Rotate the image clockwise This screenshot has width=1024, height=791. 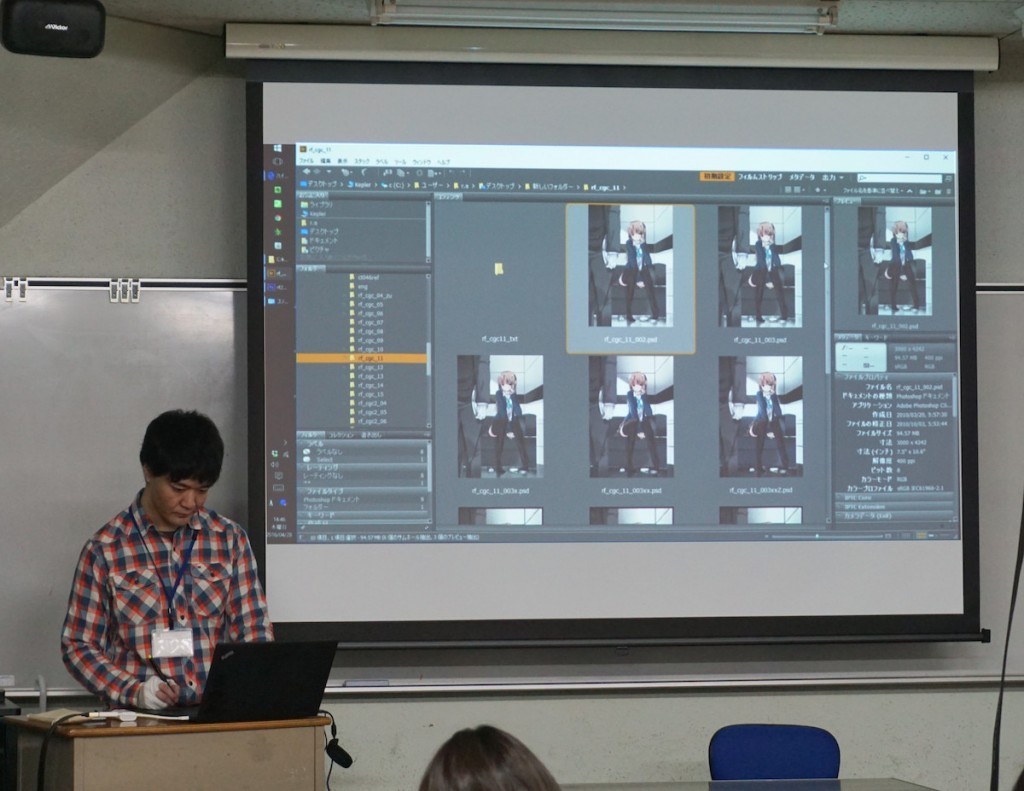pyautogui.click(x=464, y=172)
